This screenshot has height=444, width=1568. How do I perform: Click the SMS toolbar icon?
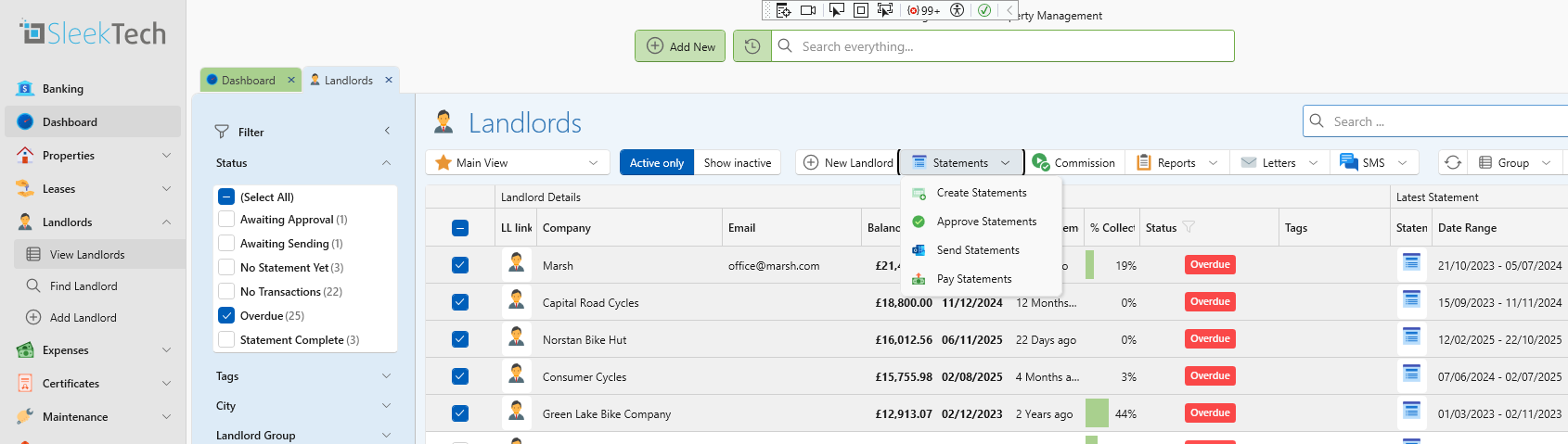coord(1349,162)
